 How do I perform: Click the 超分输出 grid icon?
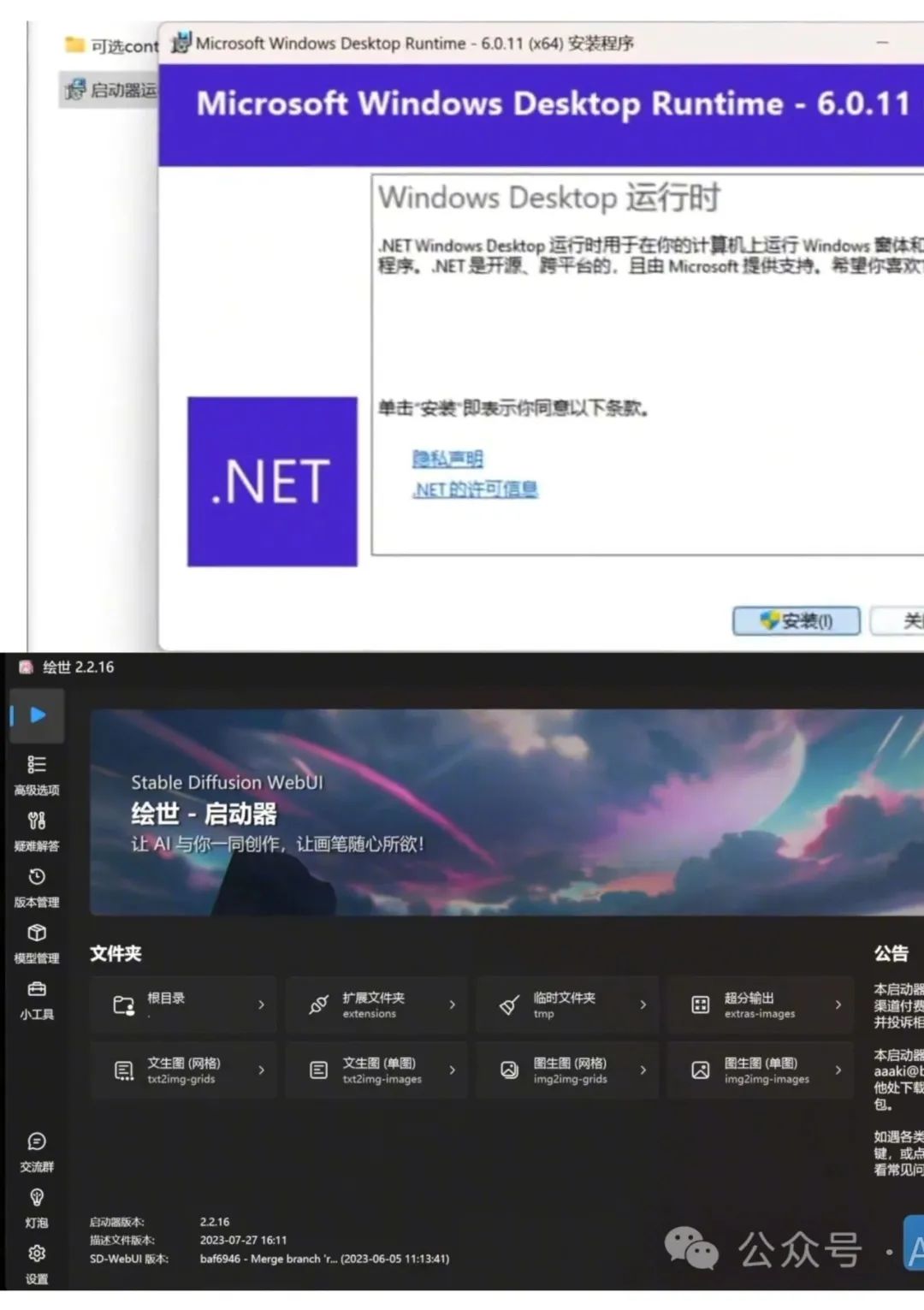tap(700, 1005)
